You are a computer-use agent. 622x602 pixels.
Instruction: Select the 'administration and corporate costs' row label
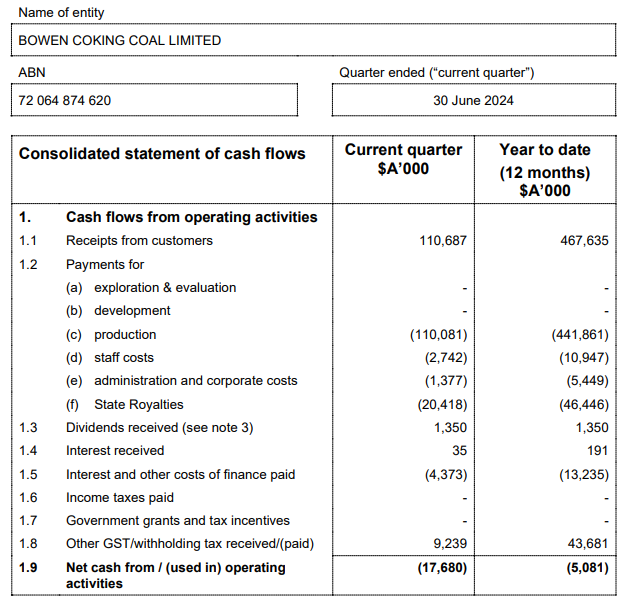(195, 381)
